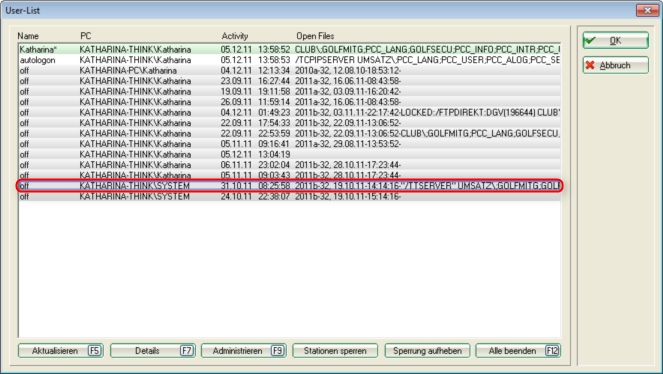Refresh the list with Aktualisieren
Image resolution: width=663 pixels, height=374 pixels.
click(x=61, y=351)
